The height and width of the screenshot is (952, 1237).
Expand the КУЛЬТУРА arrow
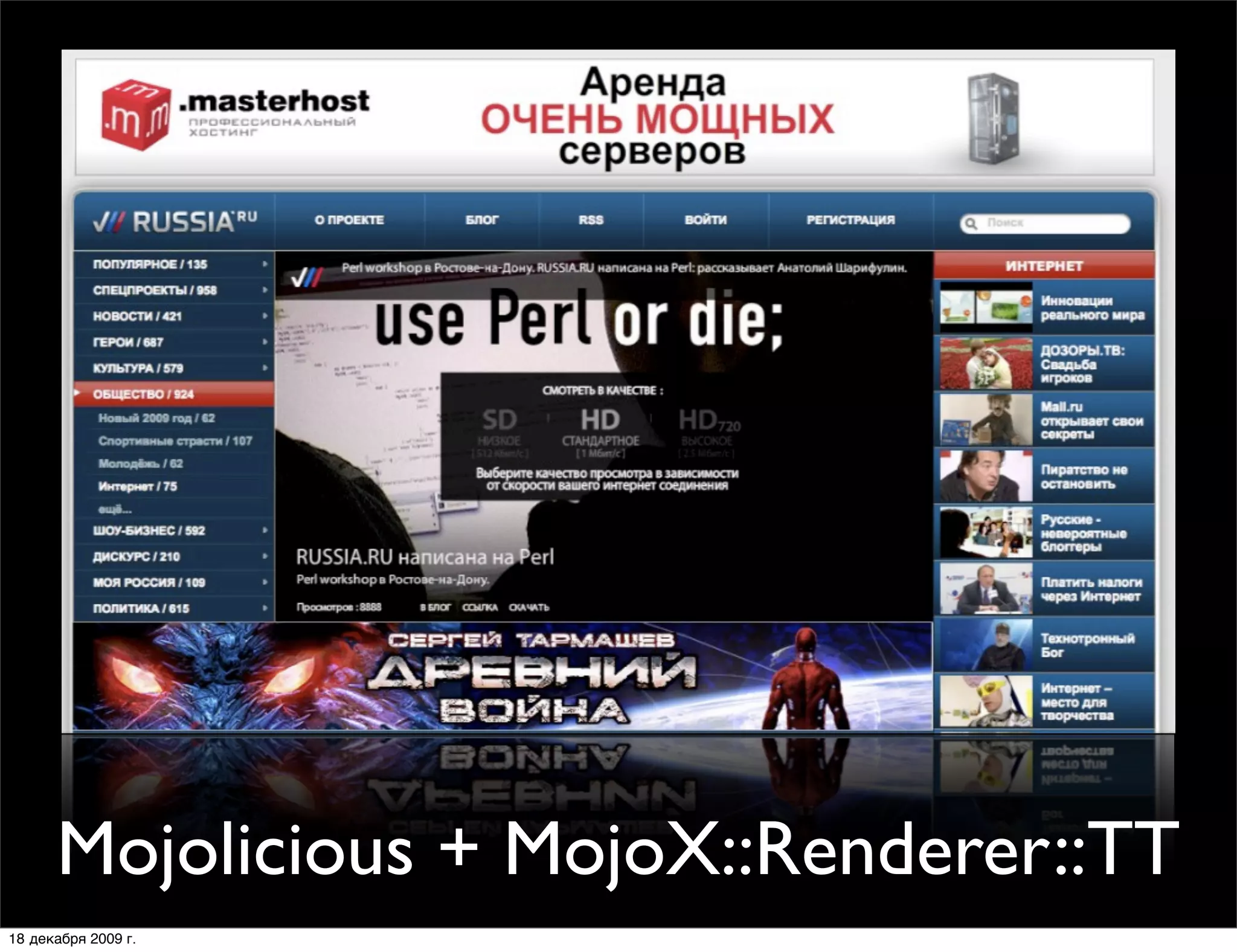click(x=265, y=368)
